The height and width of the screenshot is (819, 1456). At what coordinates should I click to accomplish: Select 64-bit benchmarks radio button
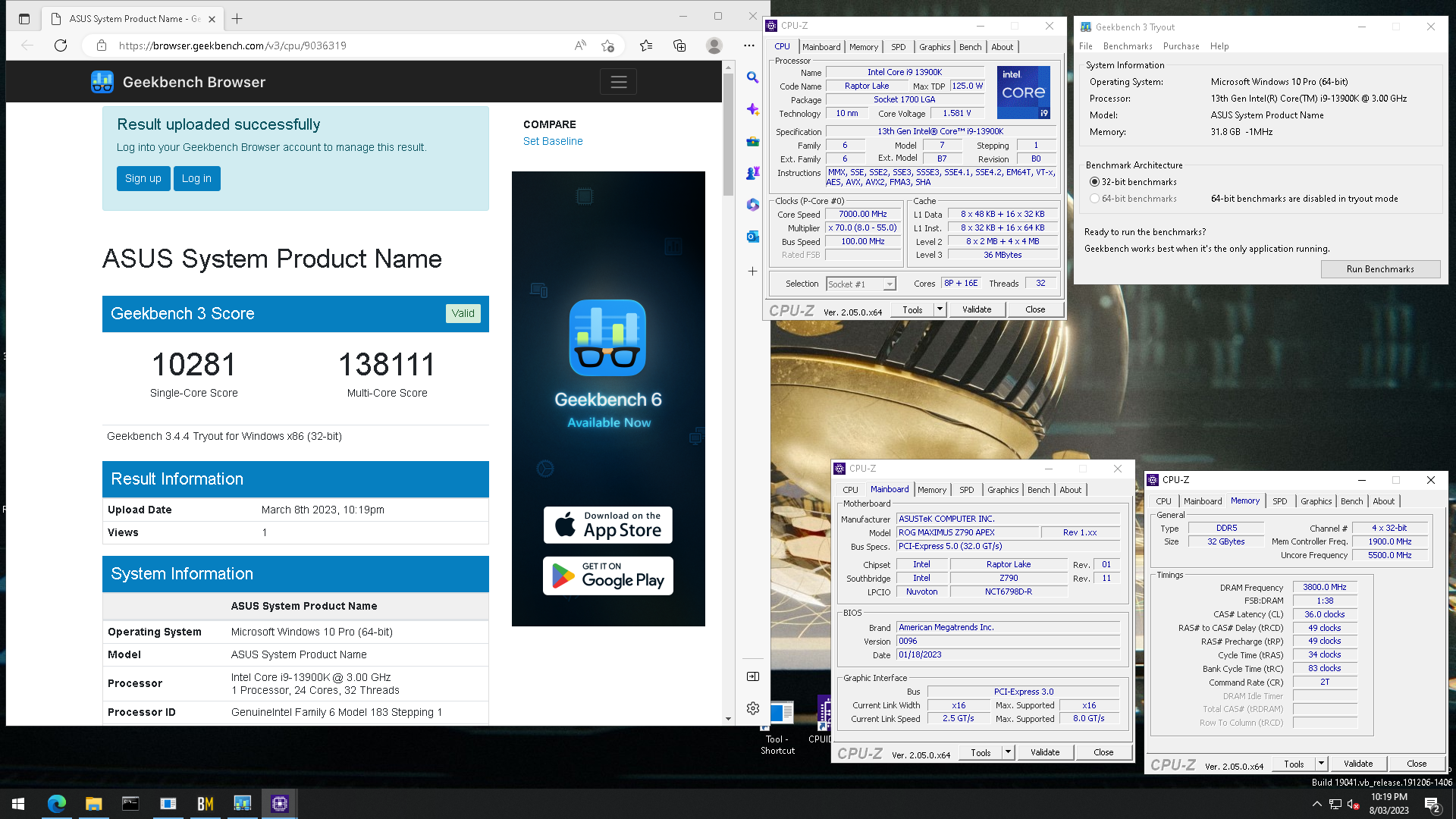(1094, 199)
